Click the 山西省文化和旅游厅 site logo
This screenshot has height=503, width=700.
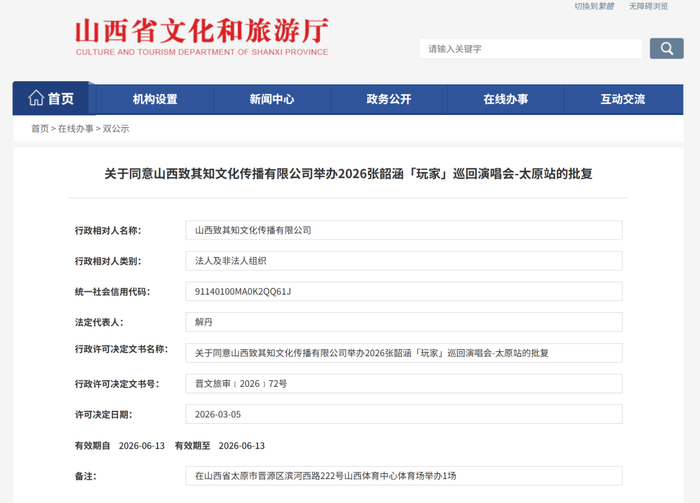coord(202,37)
